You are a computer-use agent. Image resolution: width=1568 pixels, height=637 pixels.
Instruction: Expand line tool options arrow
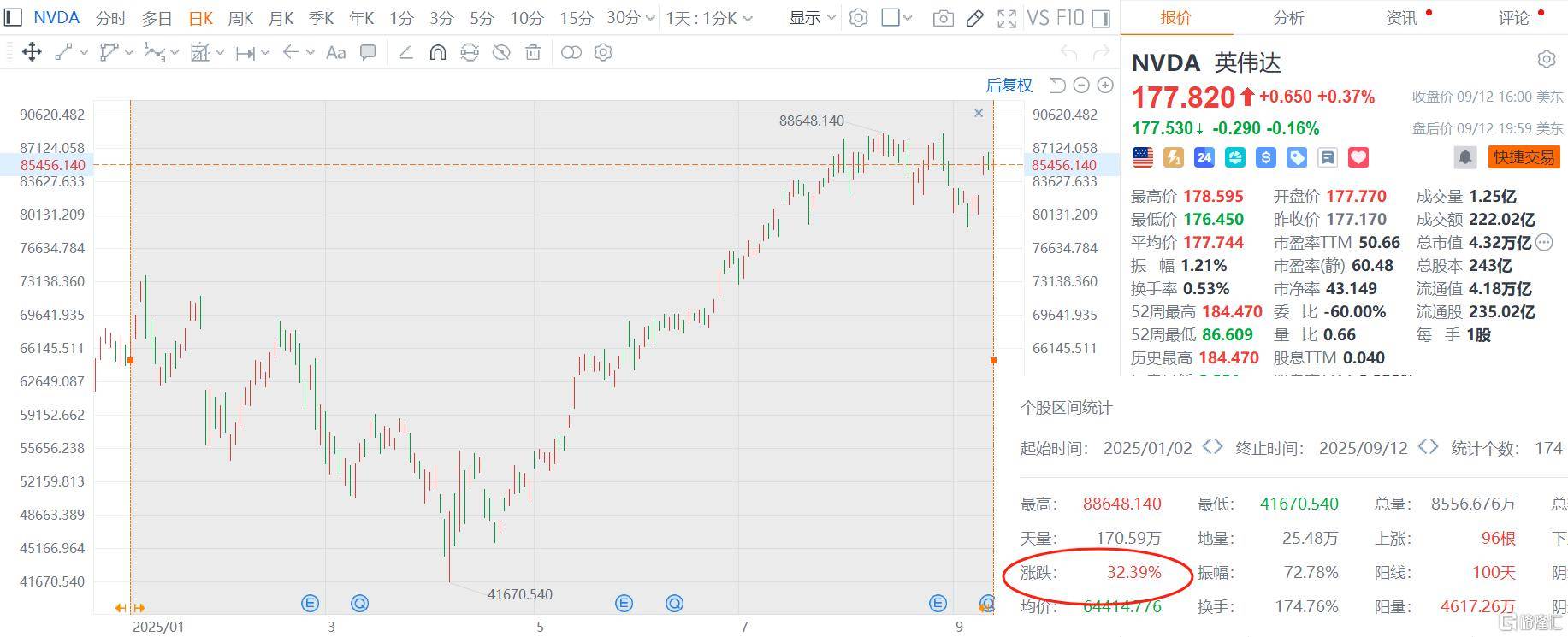84,53
